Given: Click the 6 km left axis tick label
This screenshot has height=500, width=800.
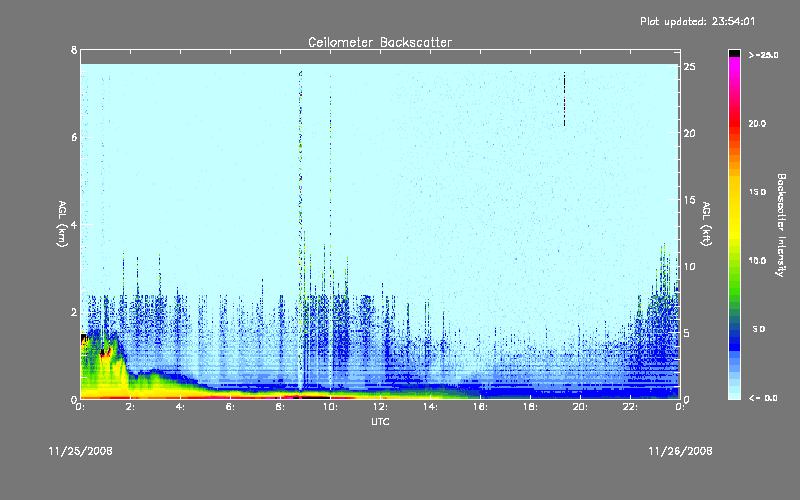Looking at the screenshot, I should click(74, 137).
